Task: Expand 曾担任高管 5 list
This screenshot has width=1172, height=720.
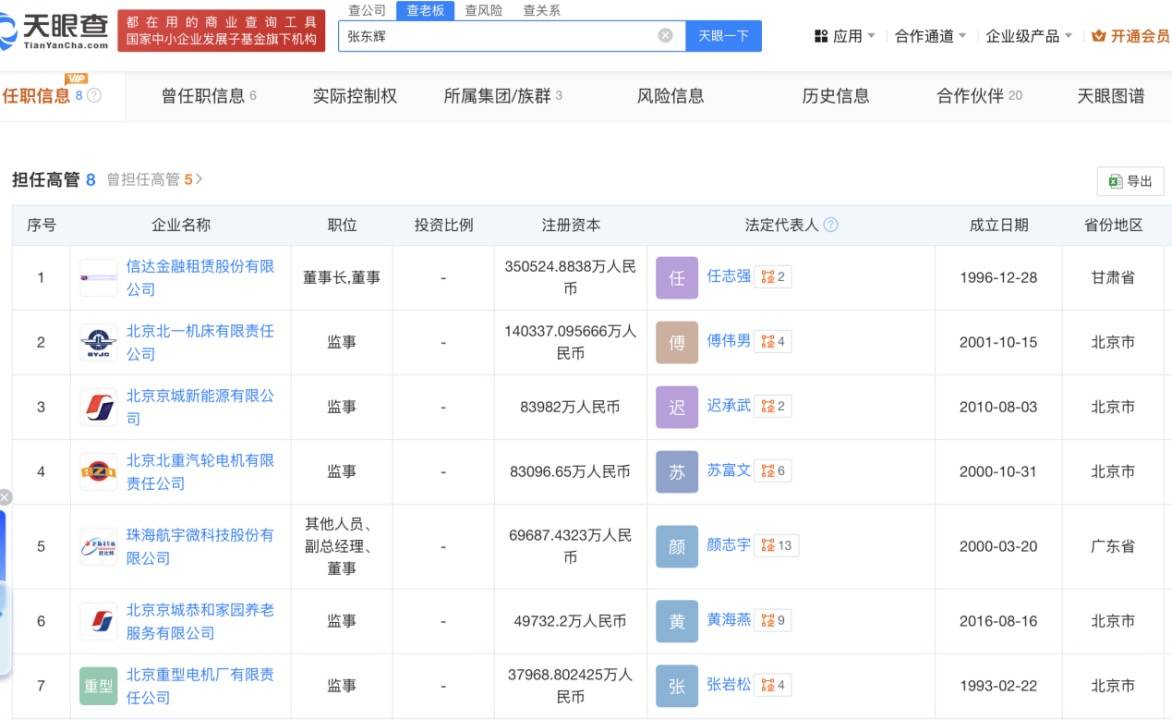Action: tap(155, 179)
